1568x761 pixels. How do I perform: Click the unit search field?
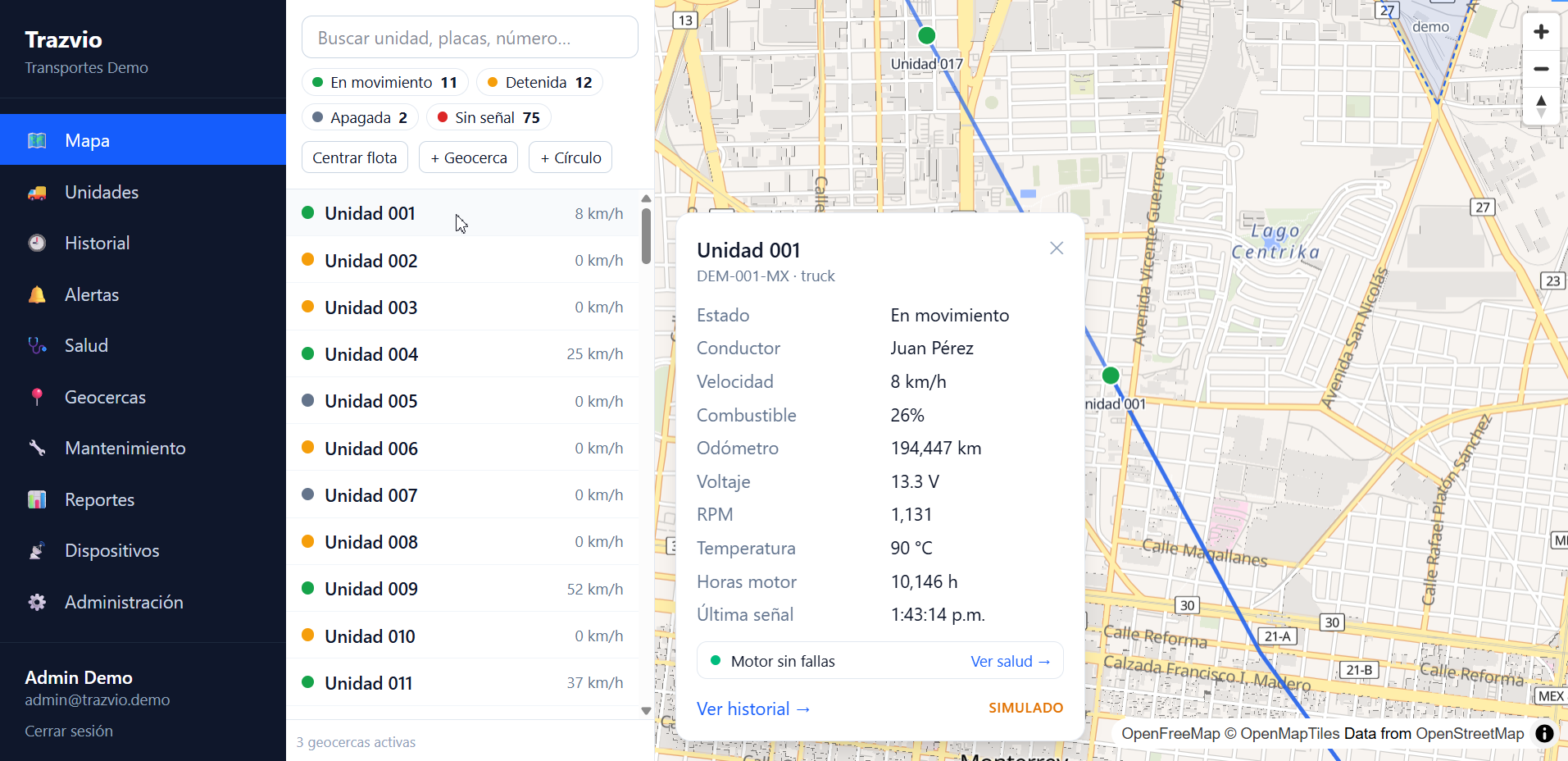pyautogui.click(x=470, y=38)
